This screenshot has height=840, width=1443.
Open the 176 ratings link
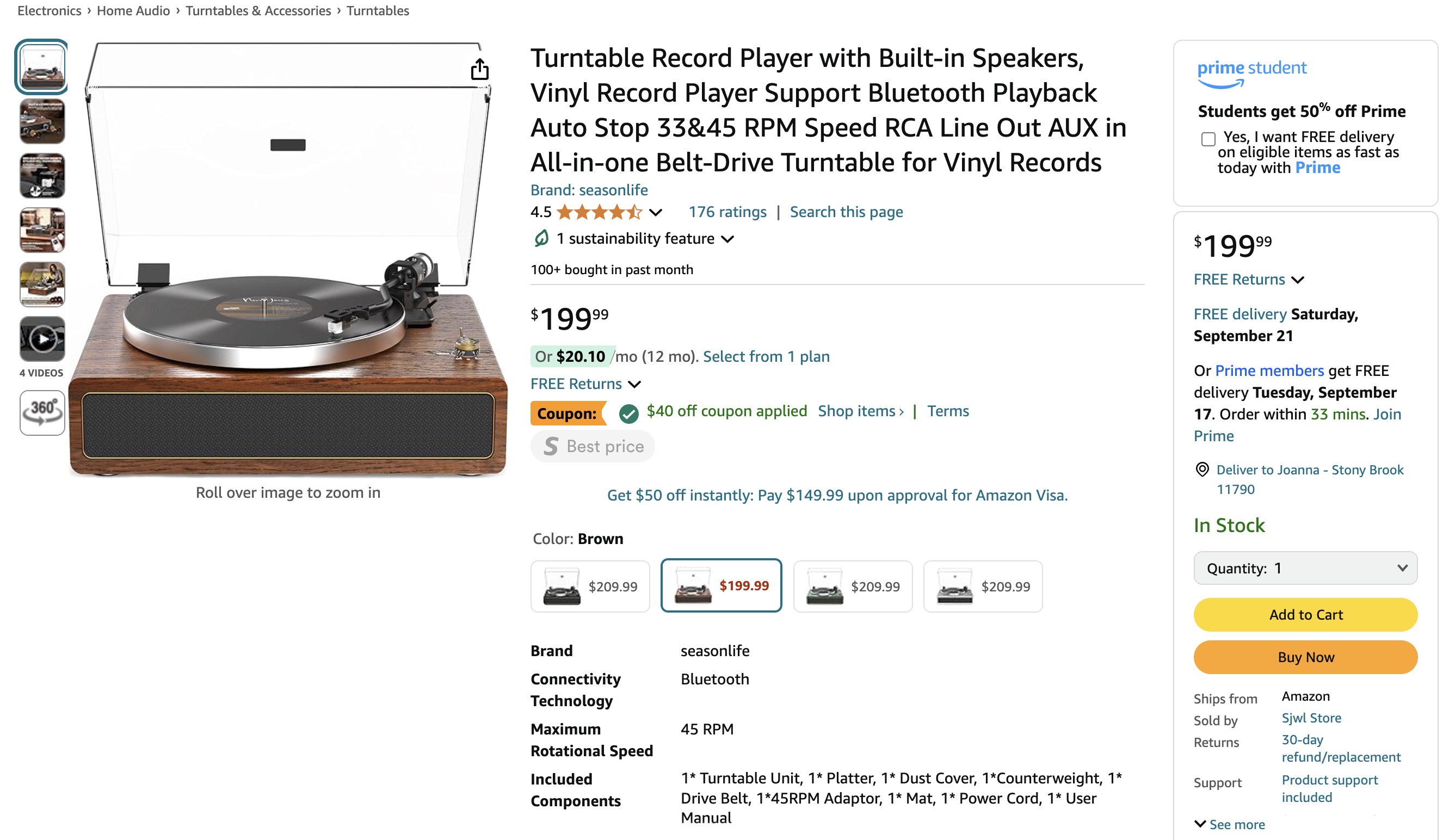[x=726, y=212]
